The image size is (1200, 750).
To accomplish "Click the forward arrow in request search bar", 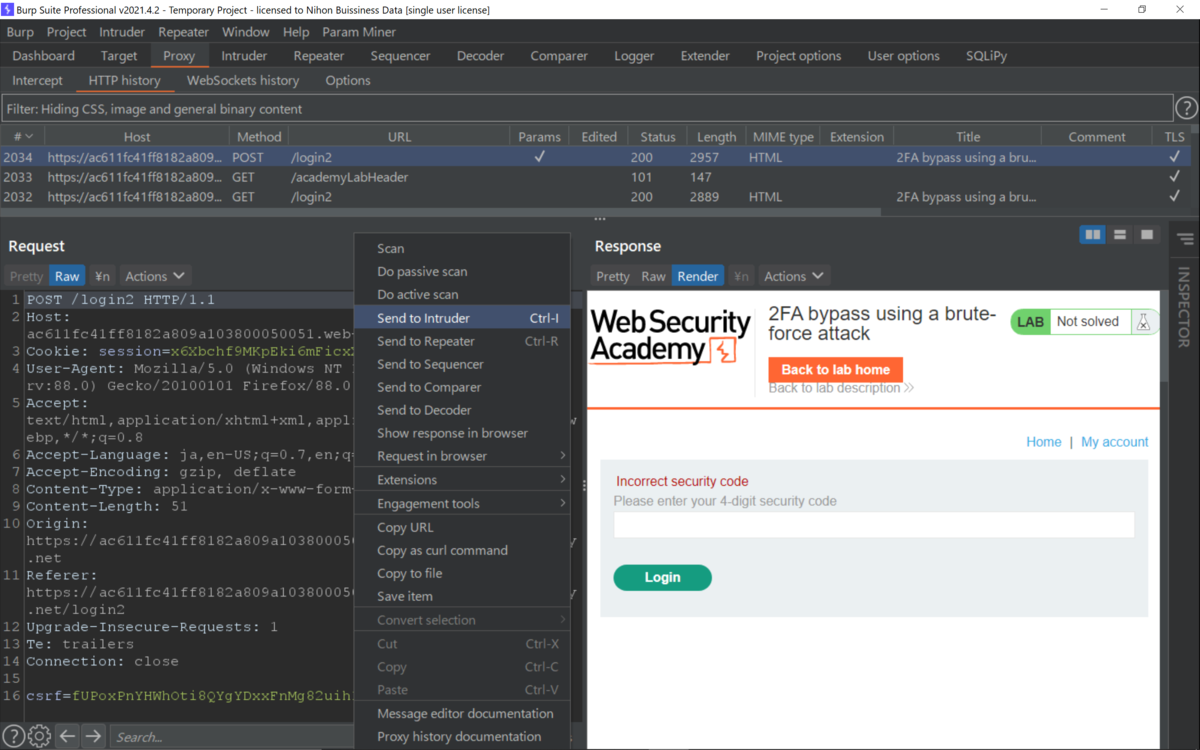I will [x=93, y=736].
